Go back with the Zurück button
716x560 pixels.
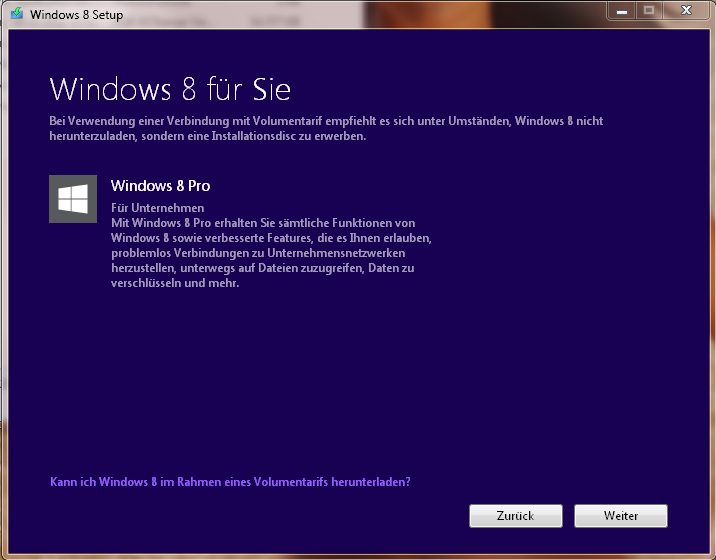coord(516,516)
